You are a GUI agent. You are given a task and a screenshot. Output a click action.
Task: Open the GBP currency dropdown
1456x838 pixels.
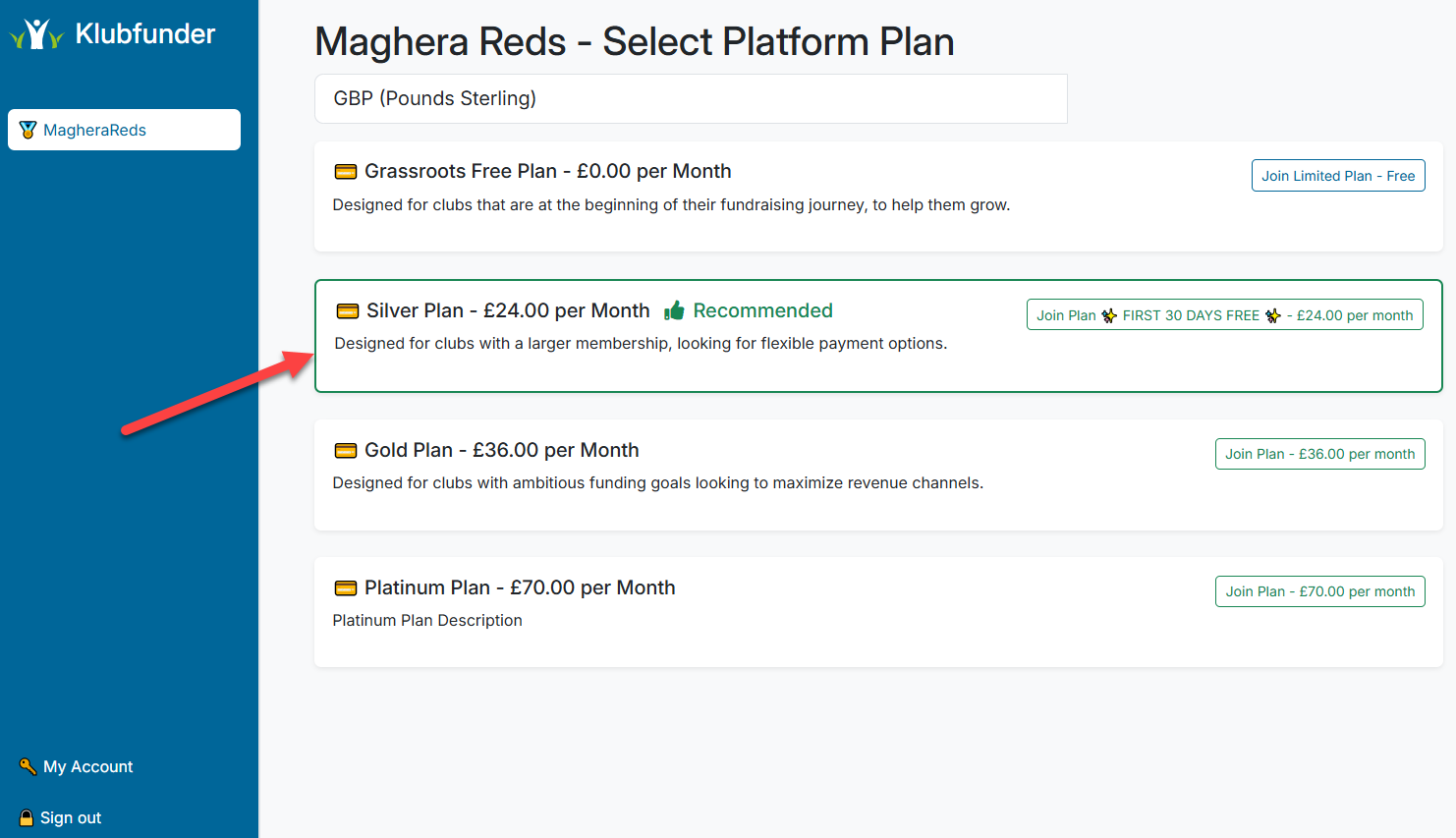tap(691, 98)
